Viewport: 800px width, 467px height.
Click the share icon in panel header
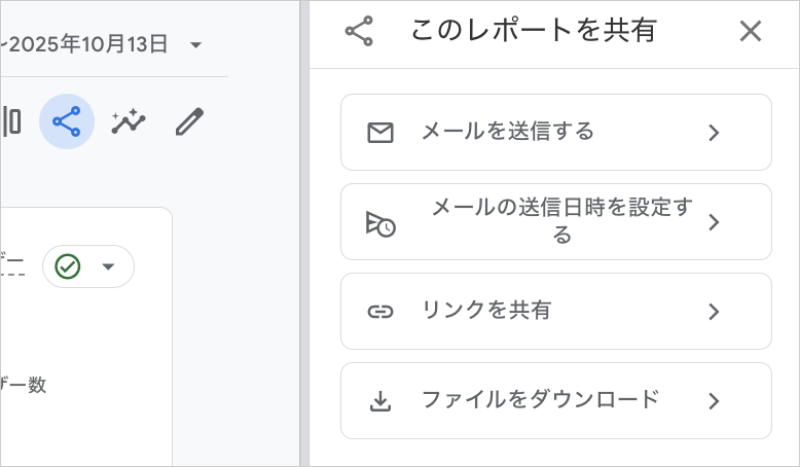359,31
